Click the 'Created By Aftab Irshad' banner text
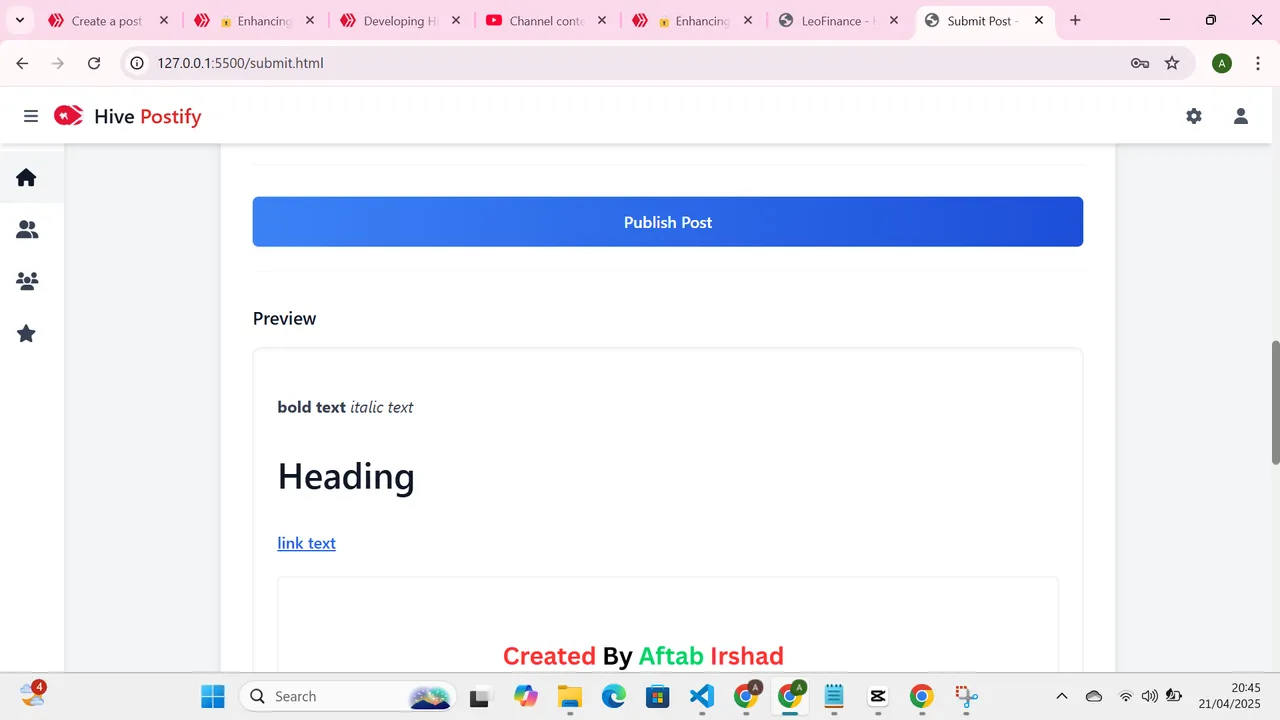Screen dimensions: 1280x720 pyautogui.click(x=643, y=656)
